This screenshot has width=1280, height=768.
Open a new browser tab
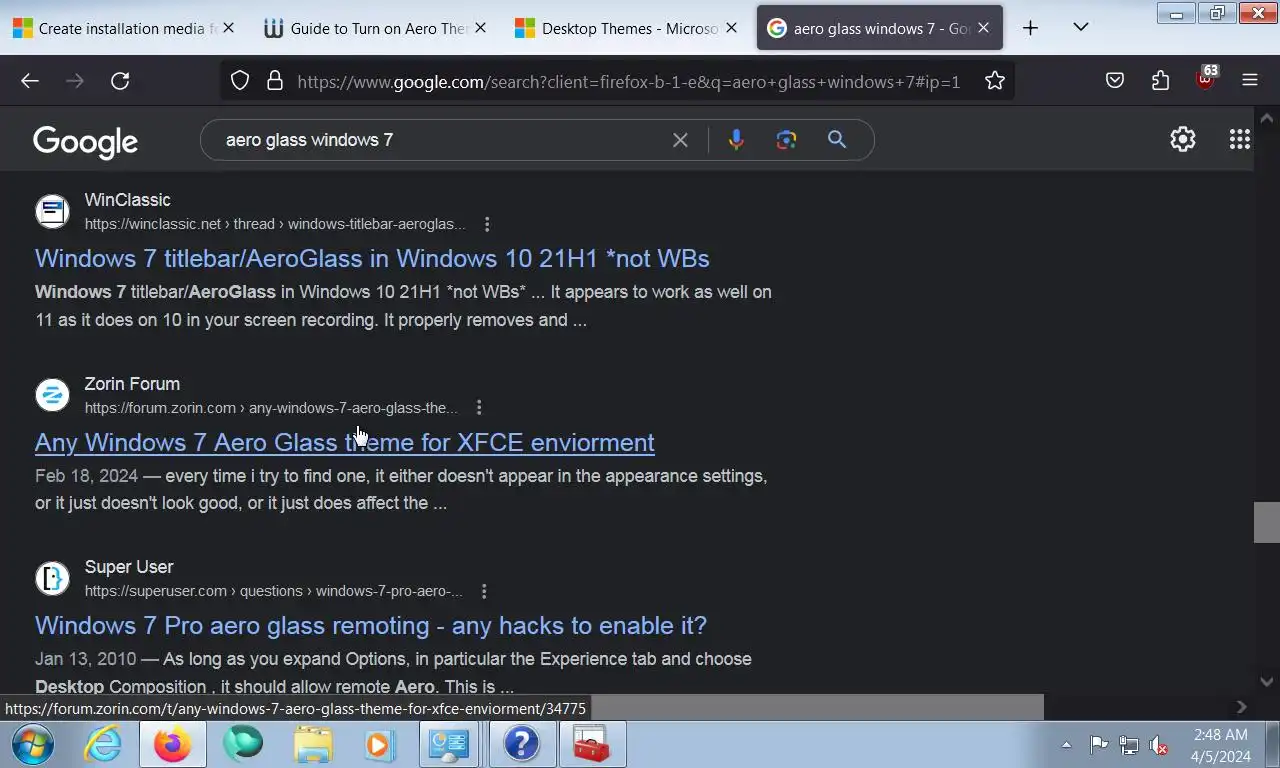pyautogui.click(x=1030, y=28)
